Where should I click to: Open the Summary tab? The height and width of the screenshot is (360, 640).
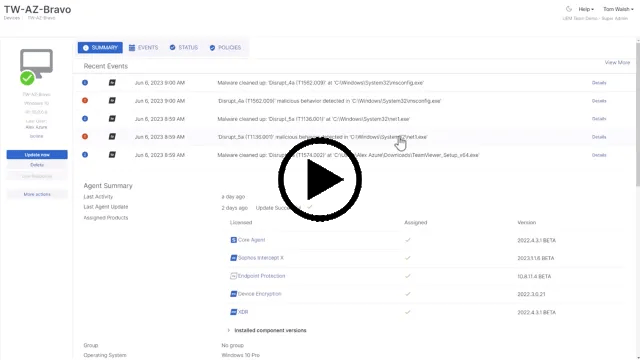[x=100, y=48]
